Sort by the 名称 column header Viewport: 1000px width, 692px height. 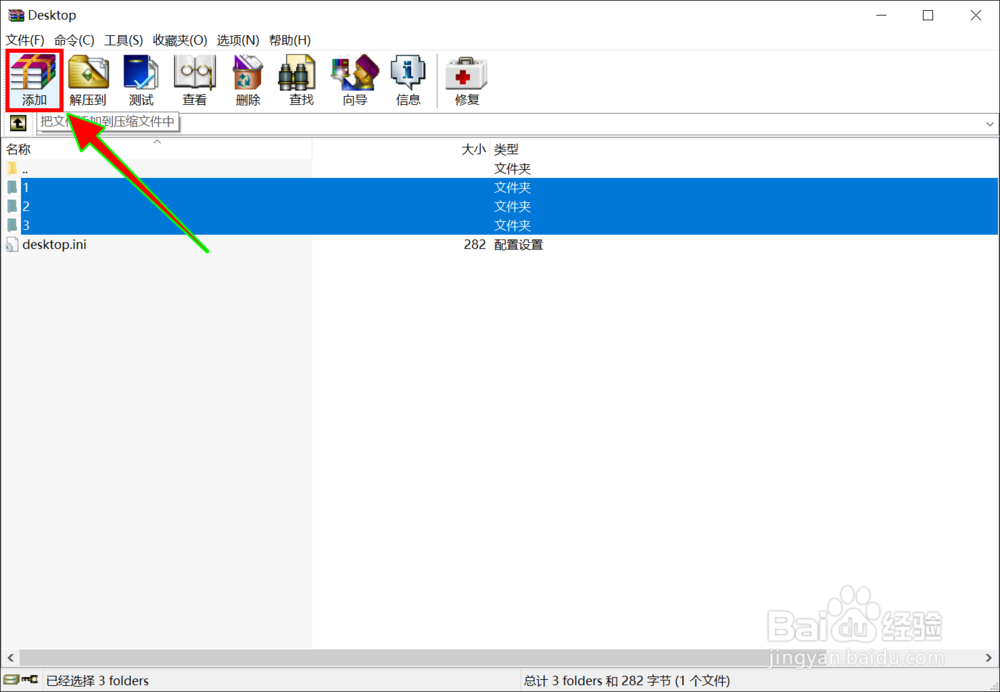(156, 149)
